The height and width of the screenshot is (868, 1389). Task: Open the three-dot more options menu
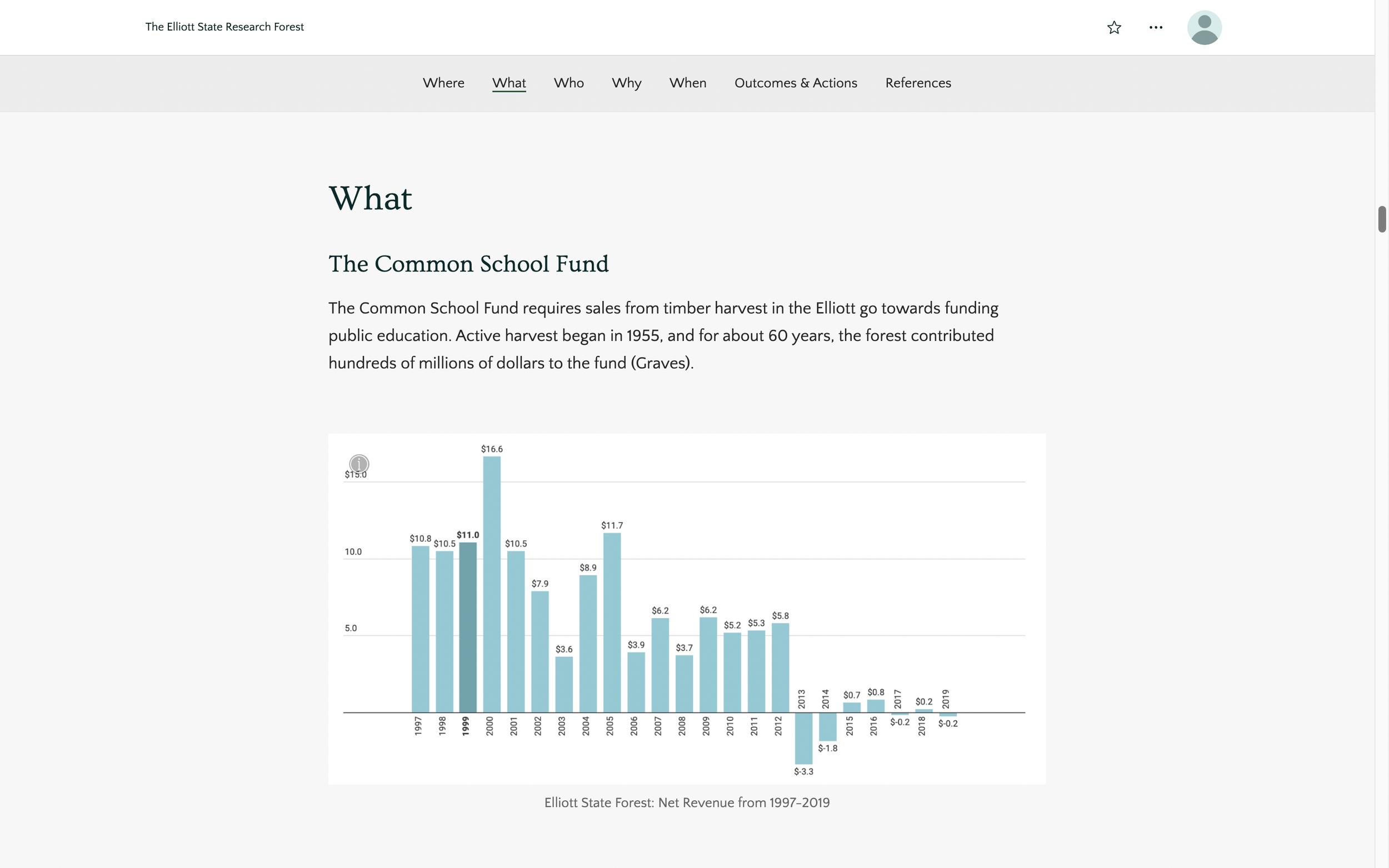click(1155, 28)
